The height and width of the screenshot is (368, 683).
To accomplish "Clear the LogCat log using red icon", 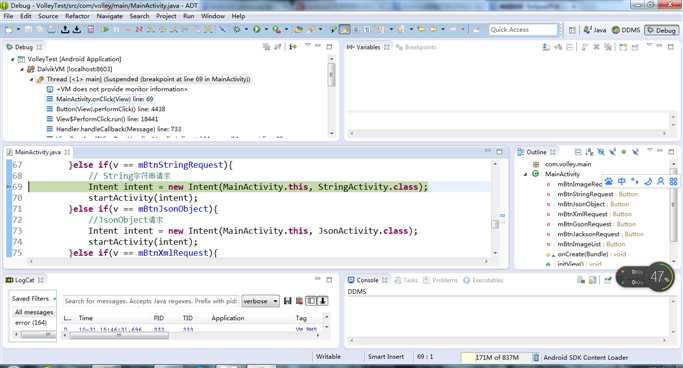I will pos(299,301).
